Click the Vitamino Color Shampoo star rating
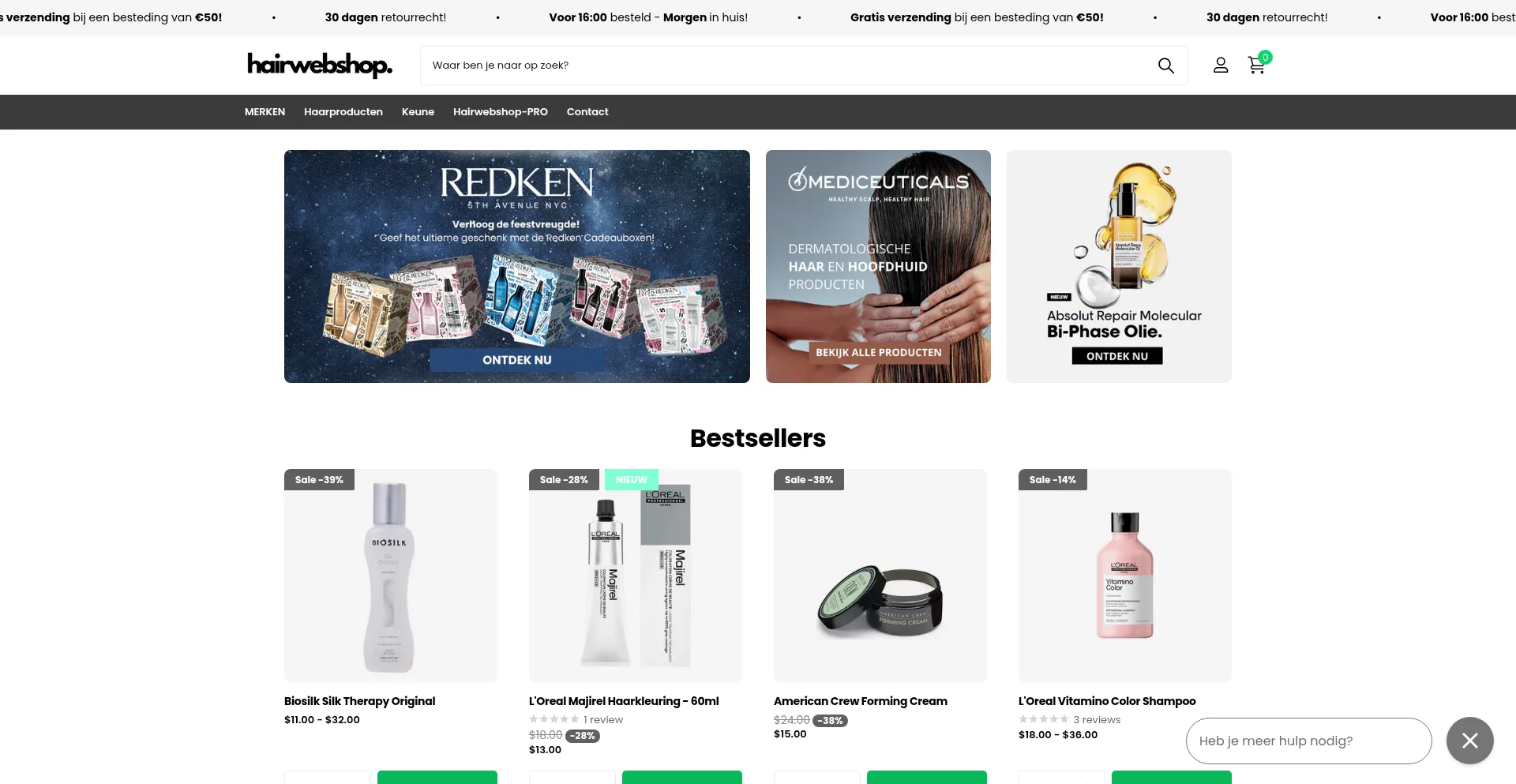Image resolution: width=1516 pixels, height=784 pixels. pyautogui.click(x=1043, y=719)
